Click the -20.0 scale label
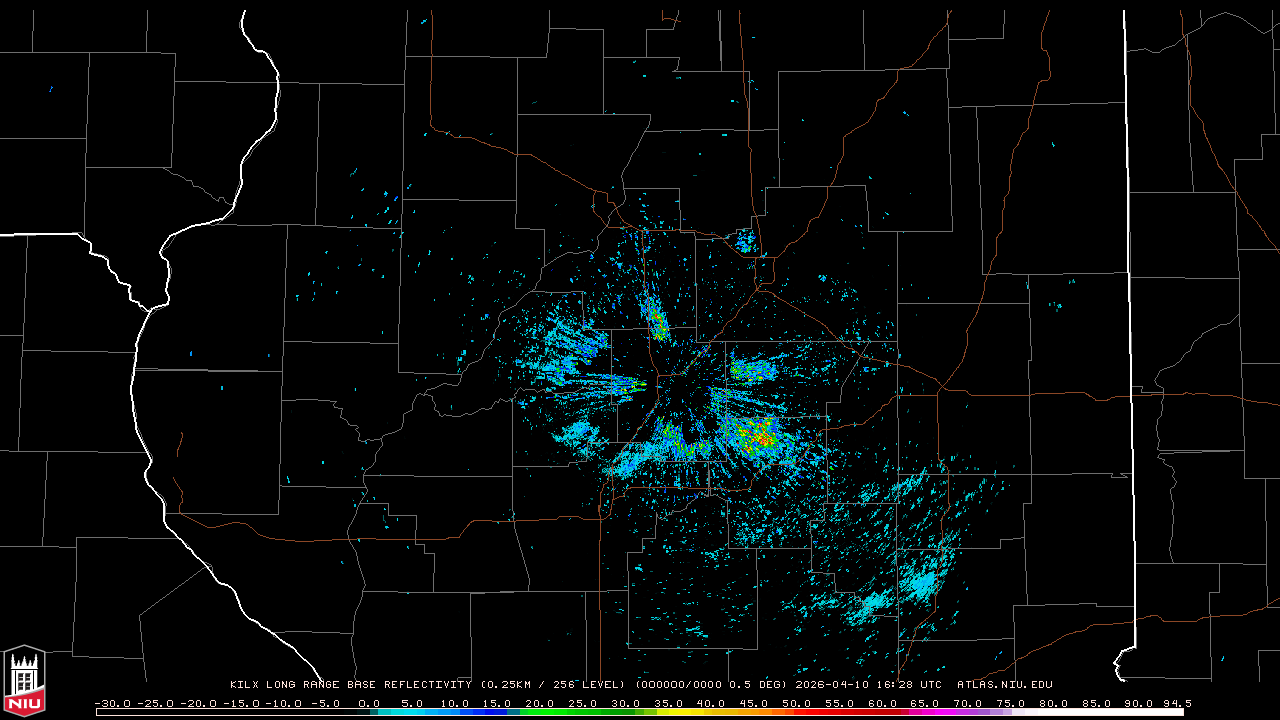Screen dimensions: 1280x720 [x=197, y=703]
